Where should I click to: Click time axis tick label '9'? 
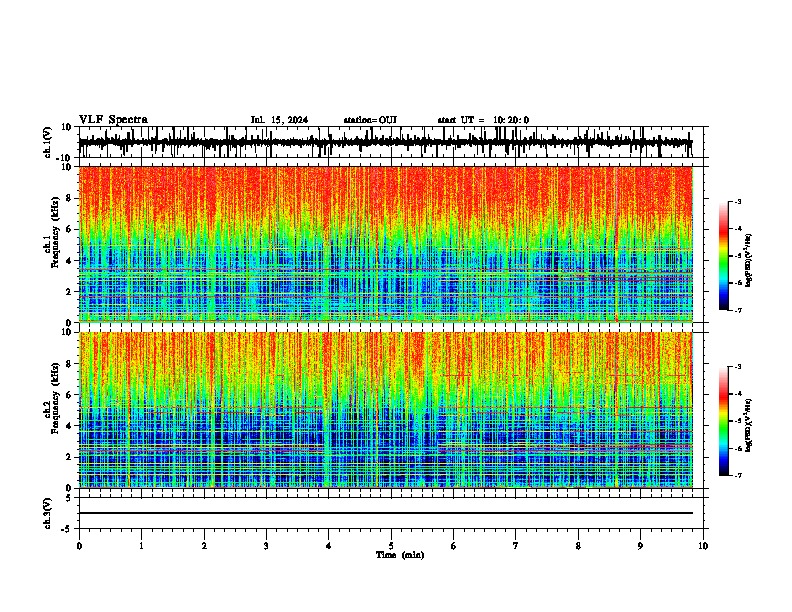tap(640, 546)
